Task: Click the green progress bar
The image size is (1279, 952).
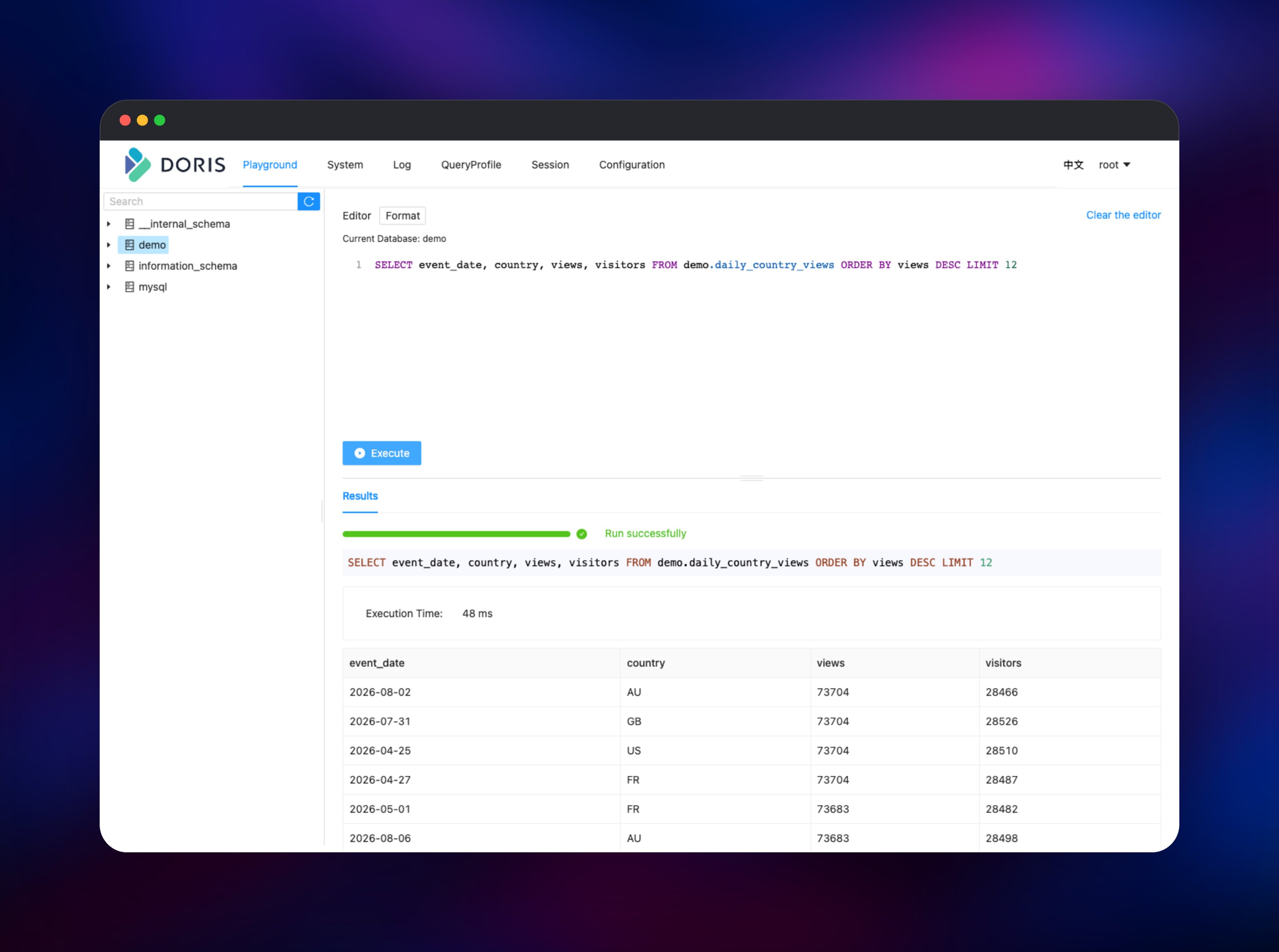Action: [x=456, y=534]
